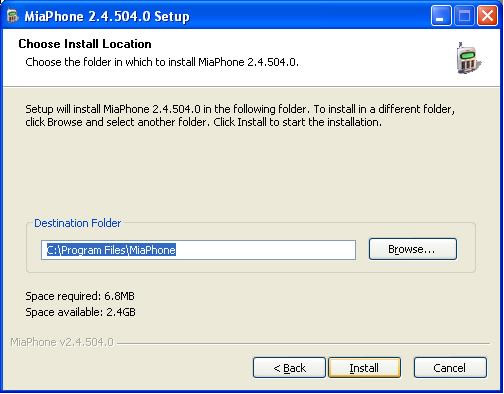This screenshot has width=504, height=394.
Task: Click the 'Choose the folder in which' subtitle
Action: coord(162,62)
